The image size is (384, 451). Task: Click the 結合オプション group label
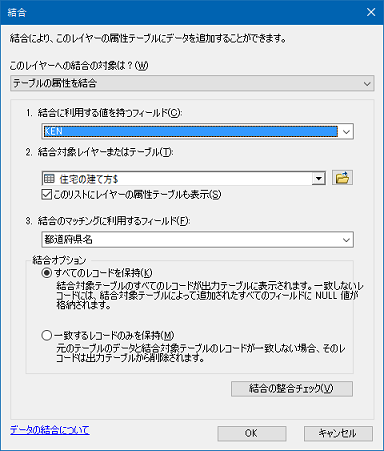pos(59,260)
